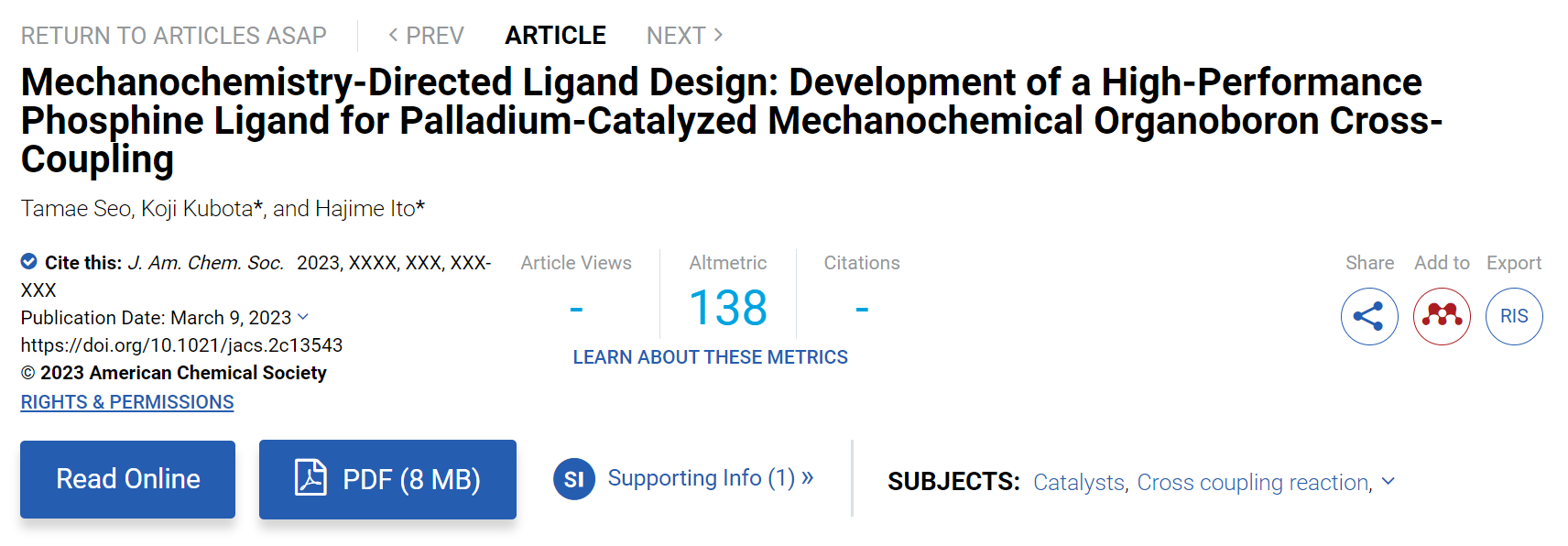Go to next article chevron
1568x546 pixels.
718,35
